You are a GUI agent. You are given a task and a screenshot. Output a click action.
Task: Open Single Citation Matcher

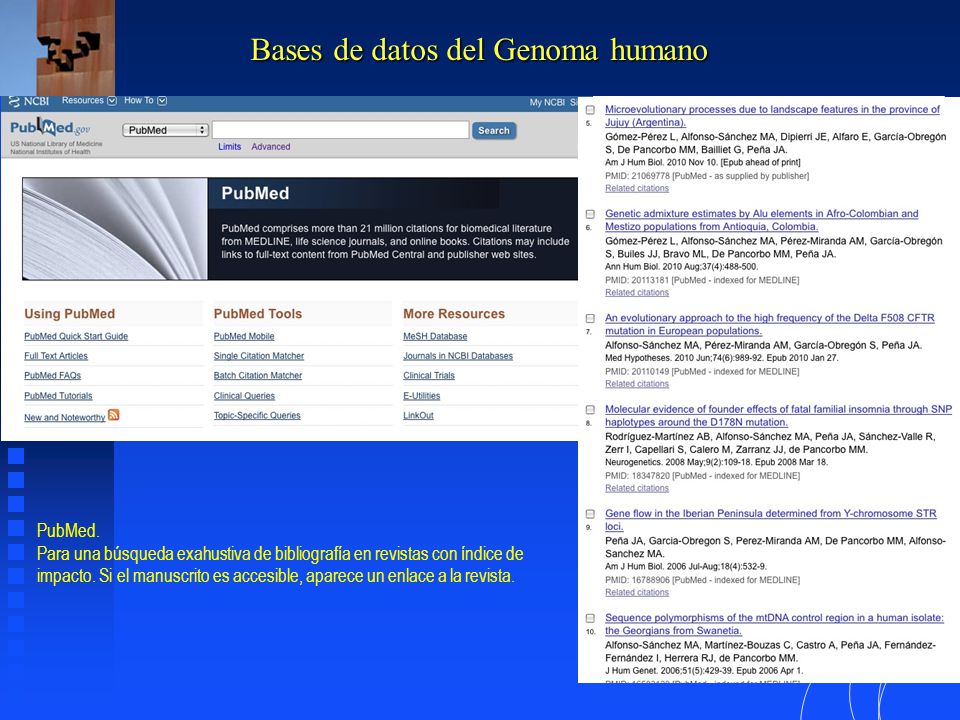pyautogui.click(x=258, y=356)
